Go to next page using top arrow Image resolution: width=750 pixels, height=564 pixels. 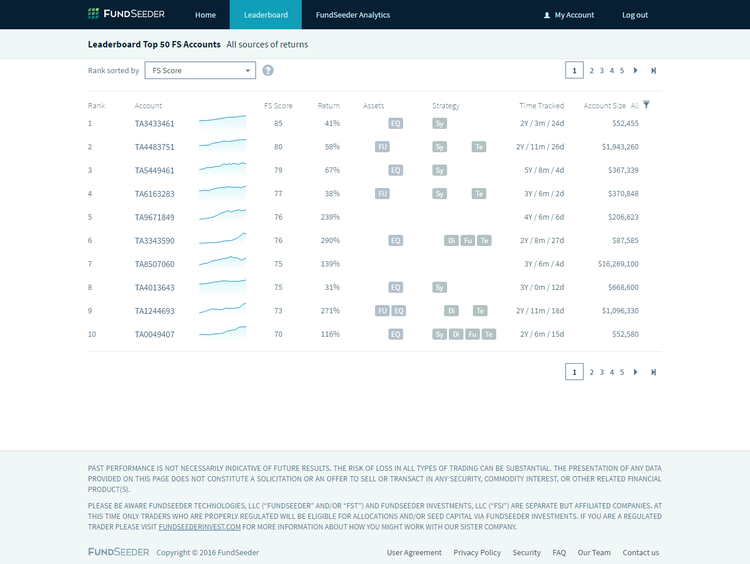(635, 70)
